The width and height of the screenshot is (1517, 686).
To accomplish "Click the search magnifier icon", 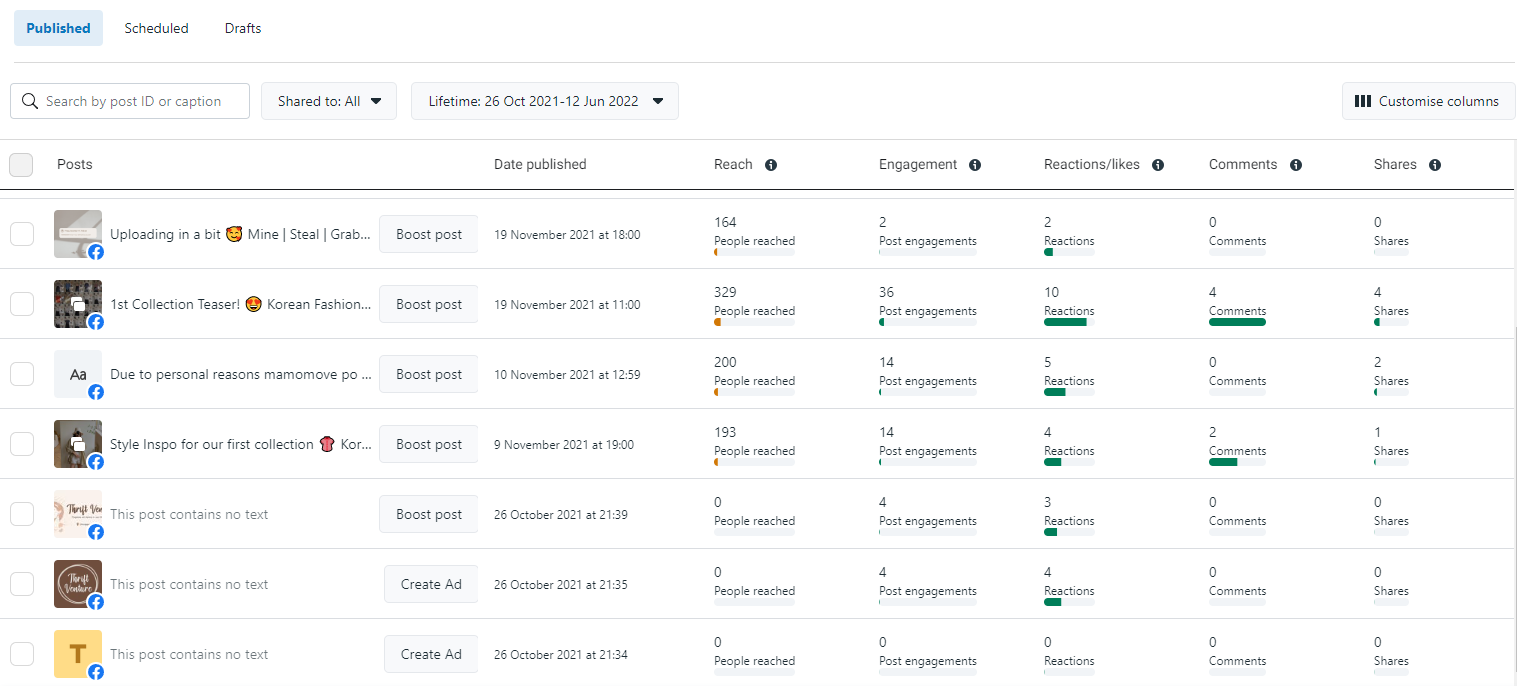I will coord(30,101).
